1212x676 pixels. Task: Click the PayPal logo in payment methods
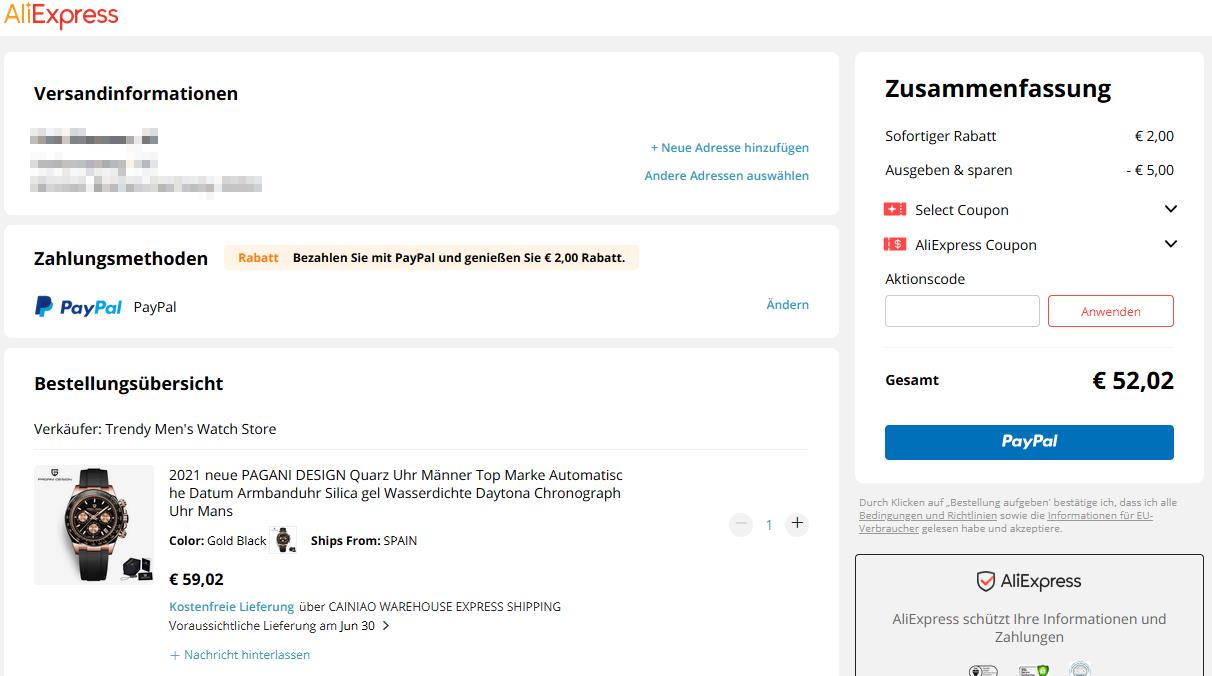[78, 307]
